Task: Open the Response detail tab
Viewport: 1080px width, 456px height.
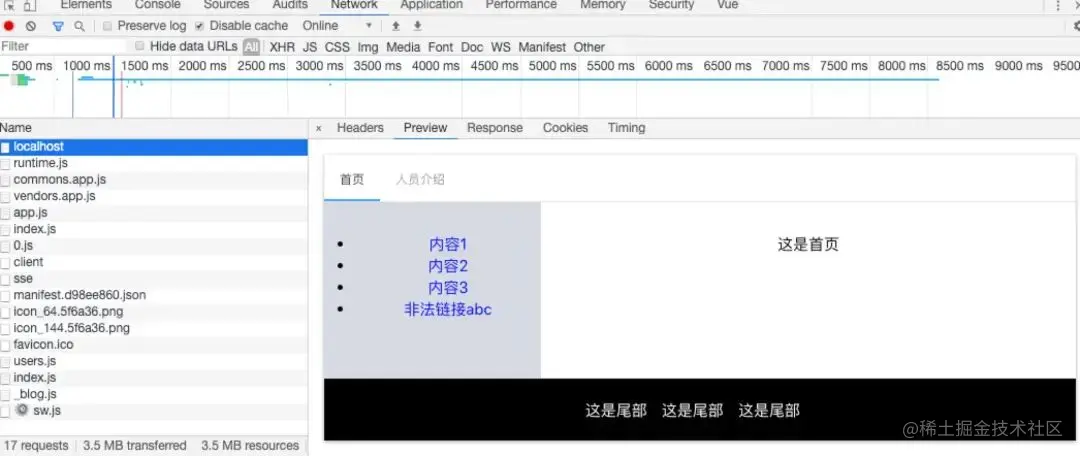Action: (495, 127)
